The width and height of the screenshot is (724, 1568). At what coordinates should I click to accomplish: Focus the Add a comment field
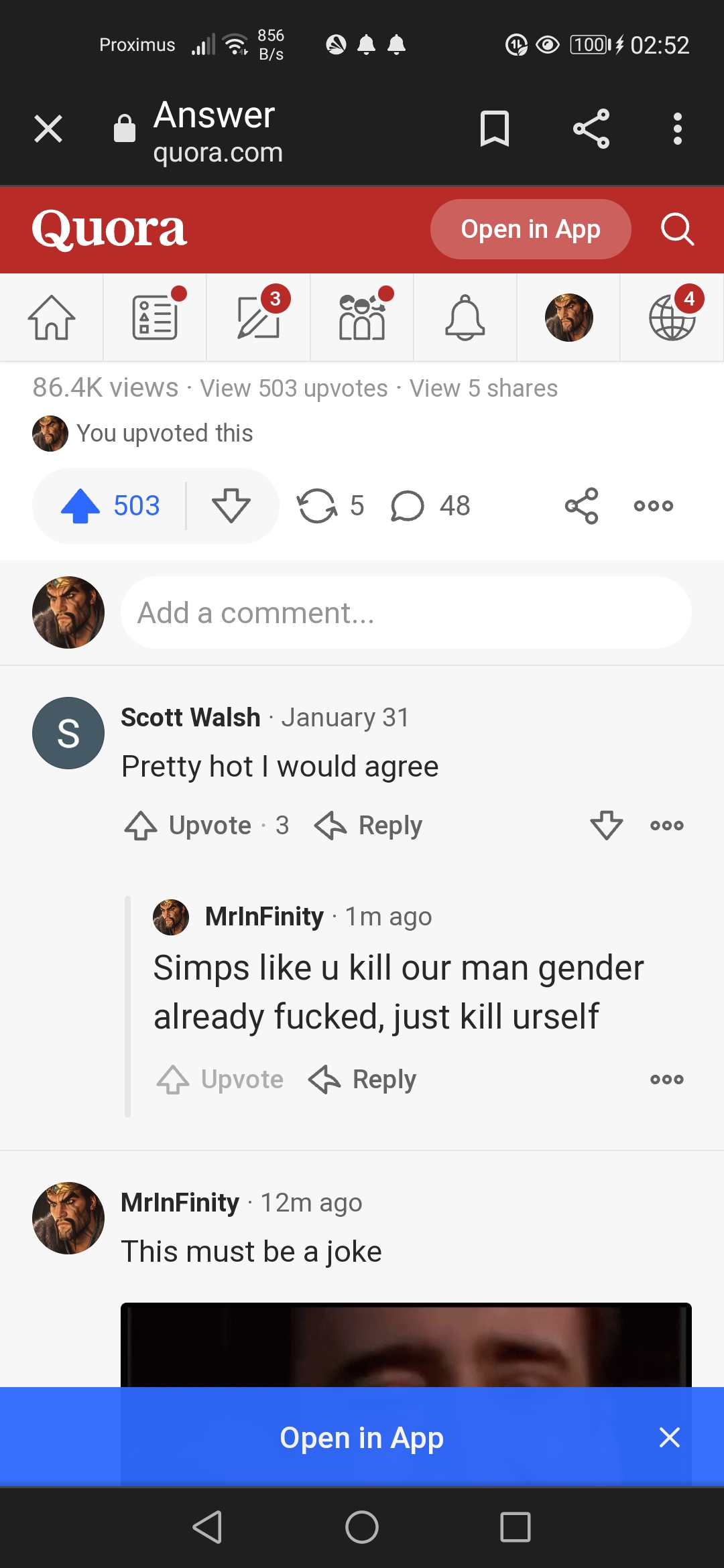[x=406, y=612]
